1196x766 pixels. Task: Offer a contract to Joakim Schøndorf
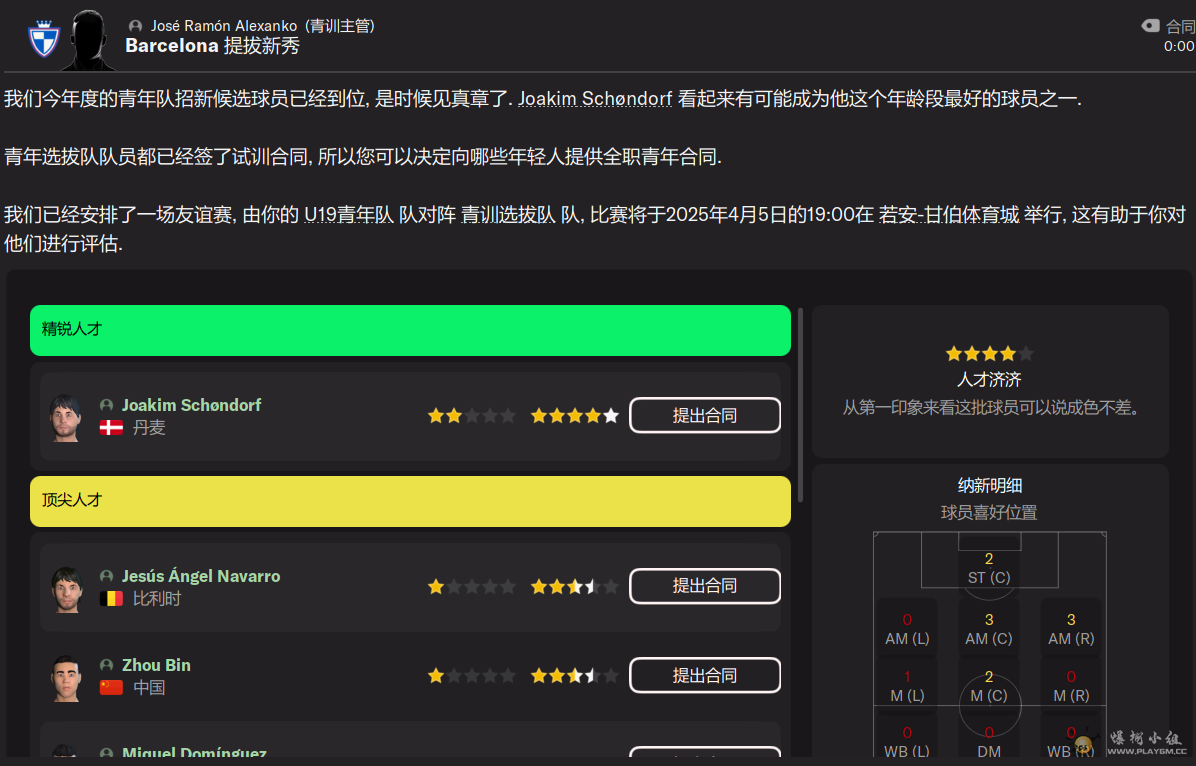[704, 416]
